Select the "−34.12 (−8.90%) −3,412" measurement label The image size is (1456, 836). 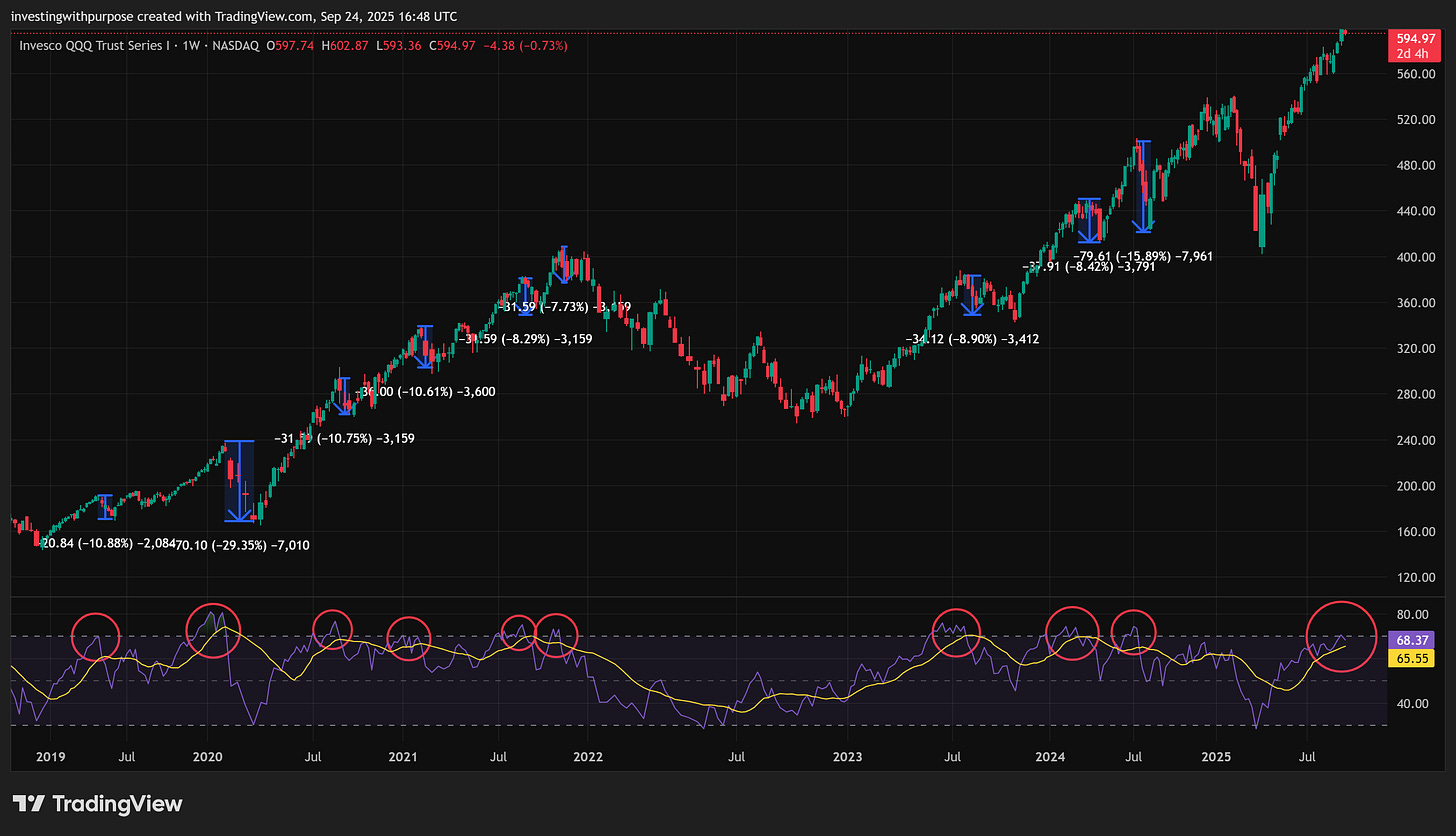[971, 340]
